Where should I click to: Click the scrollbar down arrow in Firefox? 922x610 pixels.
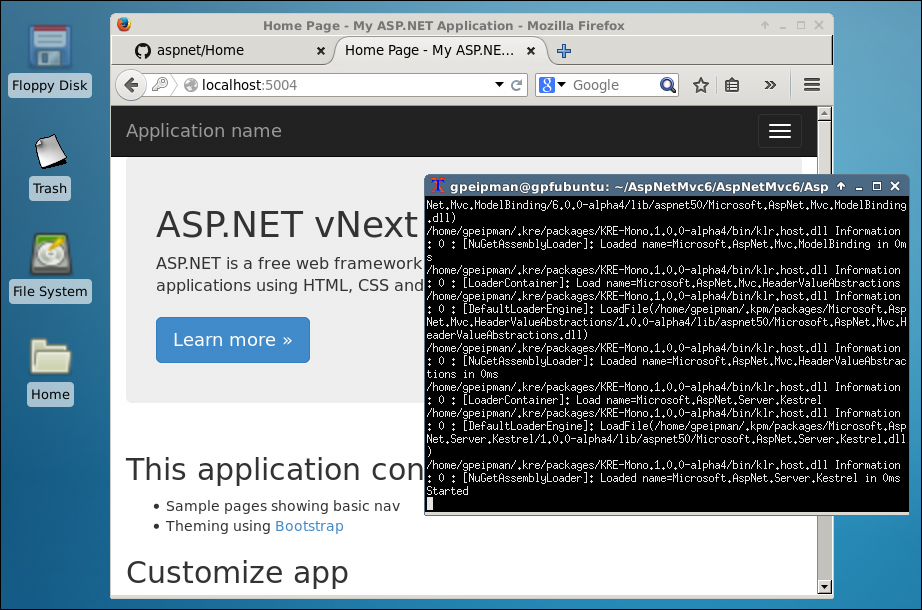coord(824,586)
